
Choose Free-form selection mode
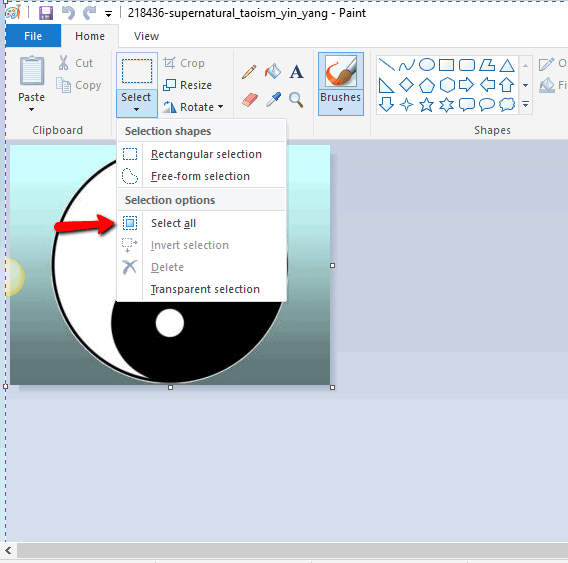tap(201, 176)
